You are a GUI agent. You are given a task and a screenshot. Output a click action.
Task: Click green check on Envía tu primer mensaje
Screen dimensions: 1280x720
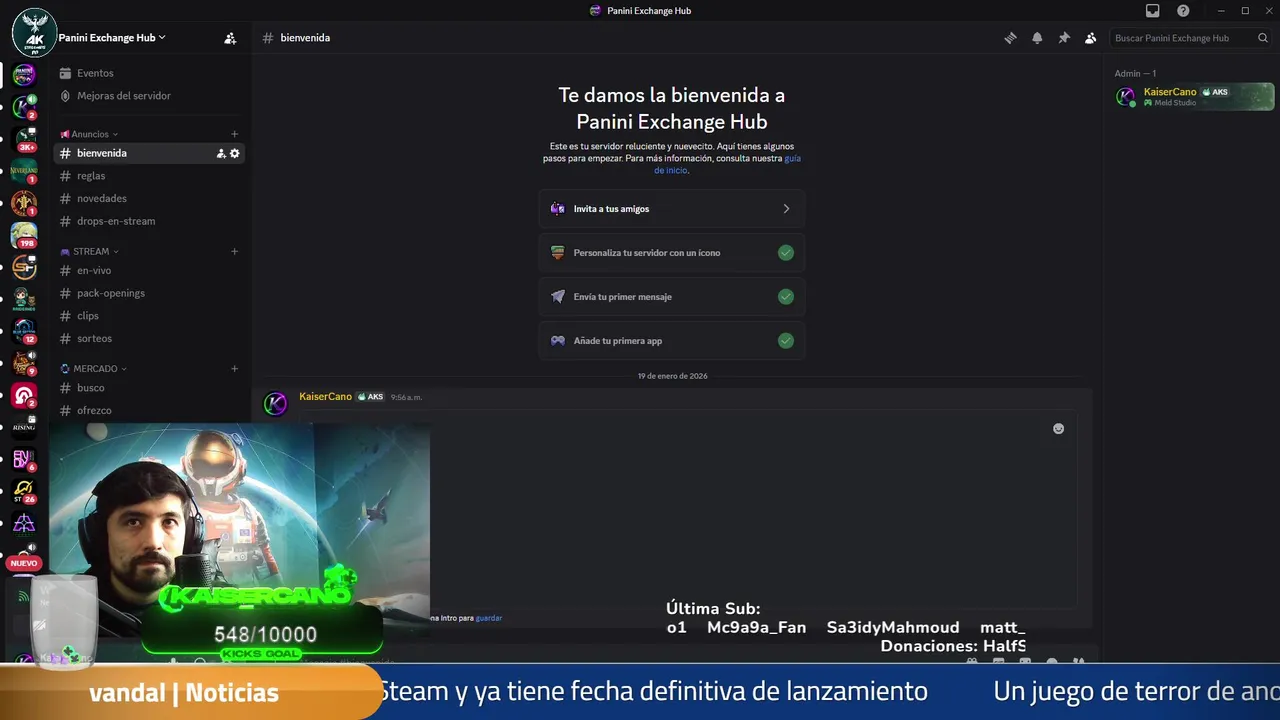786,297
